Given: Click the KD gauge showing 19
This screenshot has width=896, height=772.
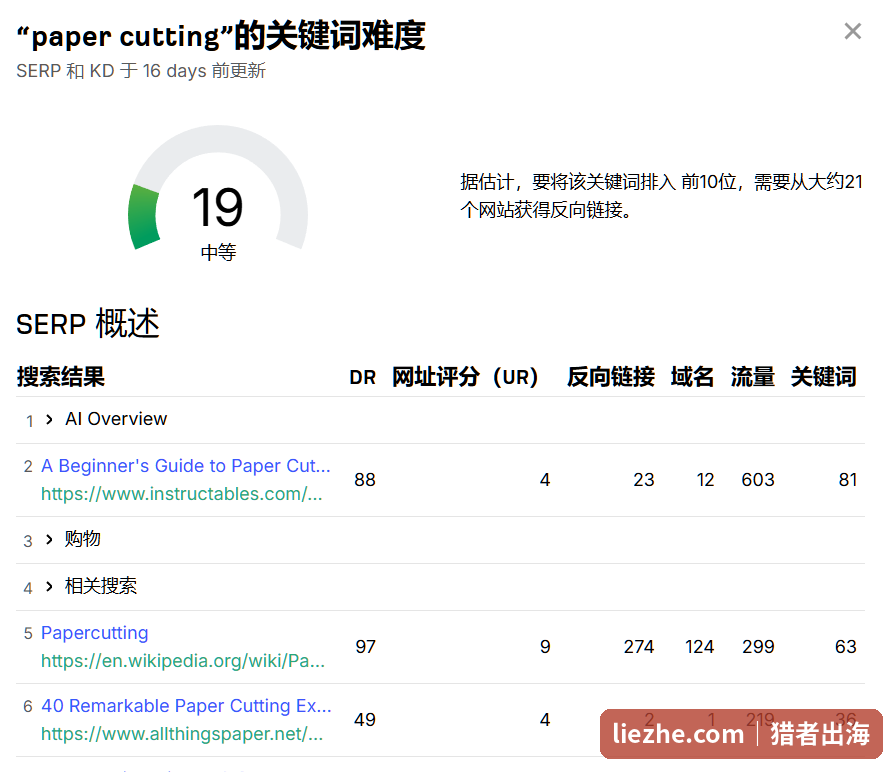Looking at the screenshot, I should coord(218,189).
